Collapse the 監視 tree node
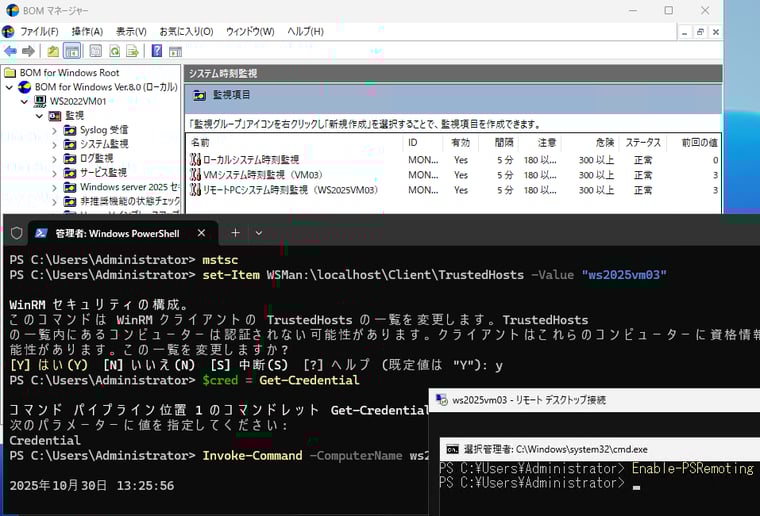This screenshot has height=516, width=760. [39, 116]
